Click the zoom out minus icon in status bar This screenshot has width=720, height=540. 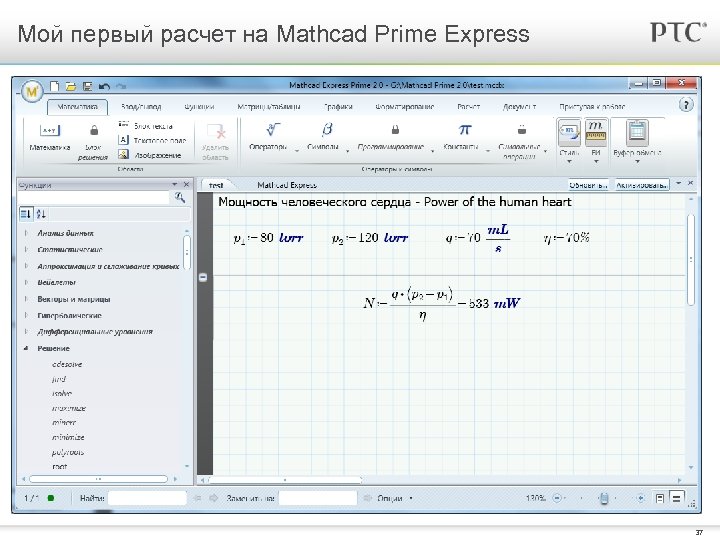tap(557, 498)
